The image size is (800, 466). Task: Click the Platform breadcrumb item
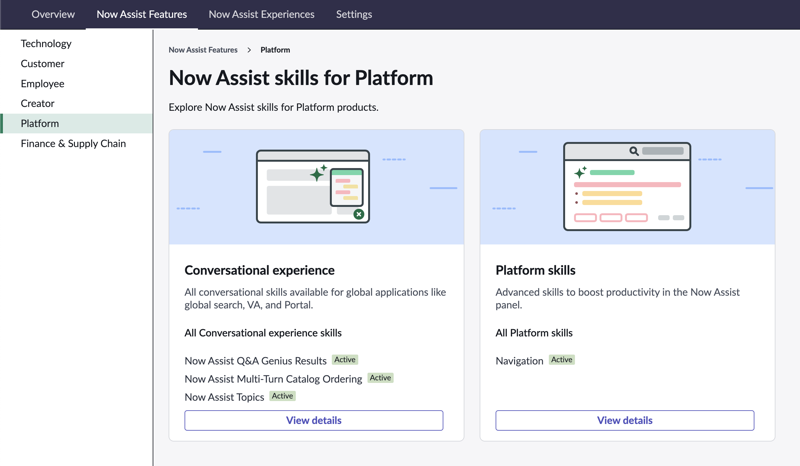pos(275,50)
